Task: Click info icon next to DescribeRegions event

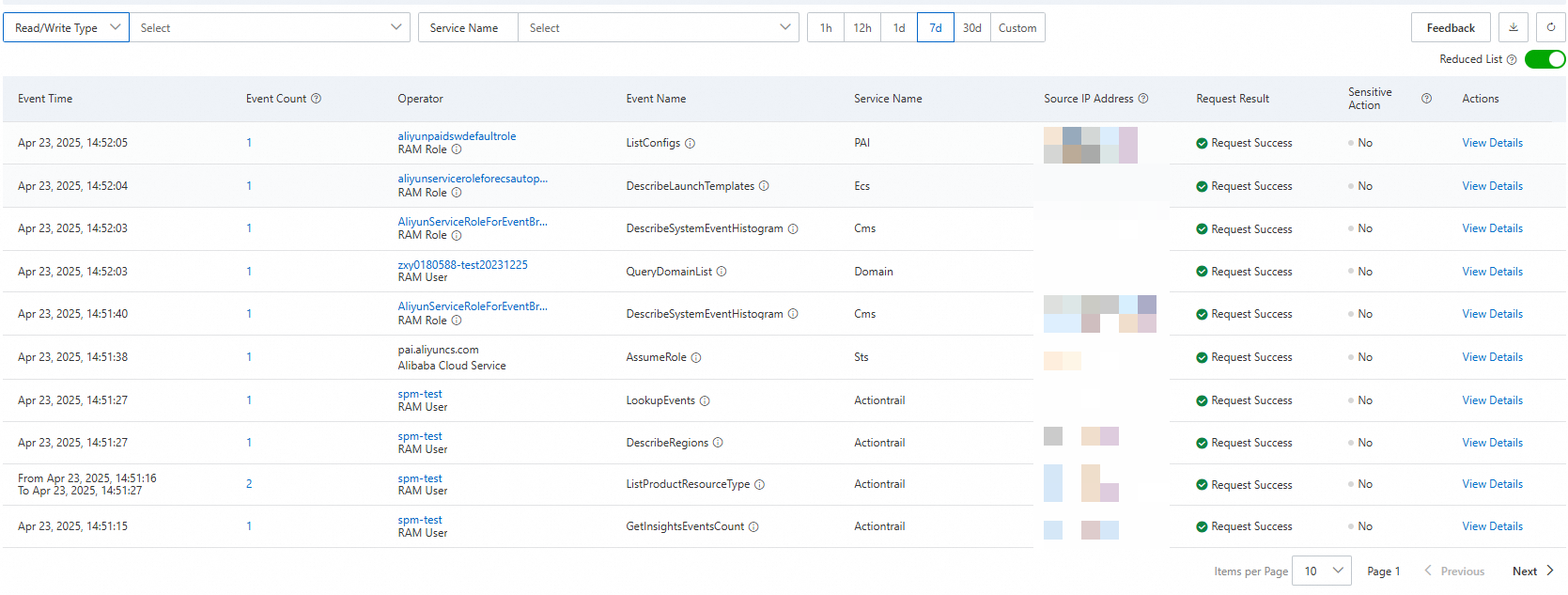Action: (x=718, y=443)
